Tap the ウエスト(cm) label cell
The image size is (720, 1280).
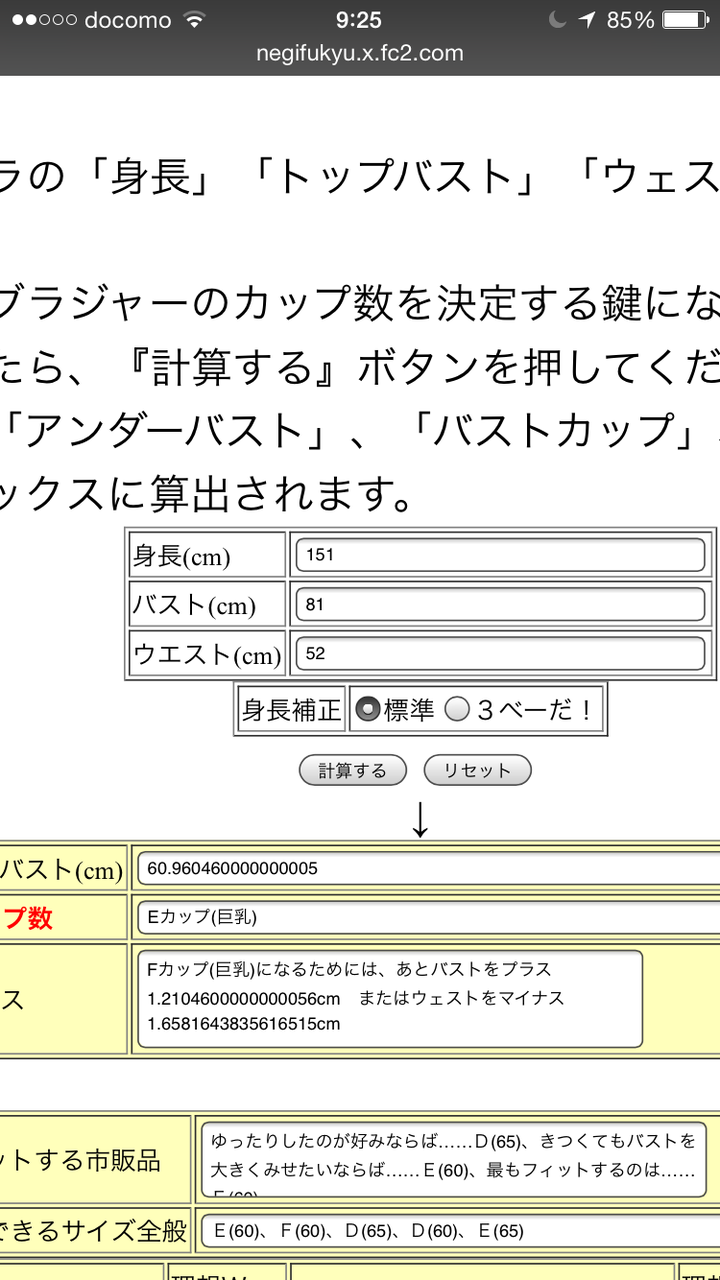pos(209,653)
